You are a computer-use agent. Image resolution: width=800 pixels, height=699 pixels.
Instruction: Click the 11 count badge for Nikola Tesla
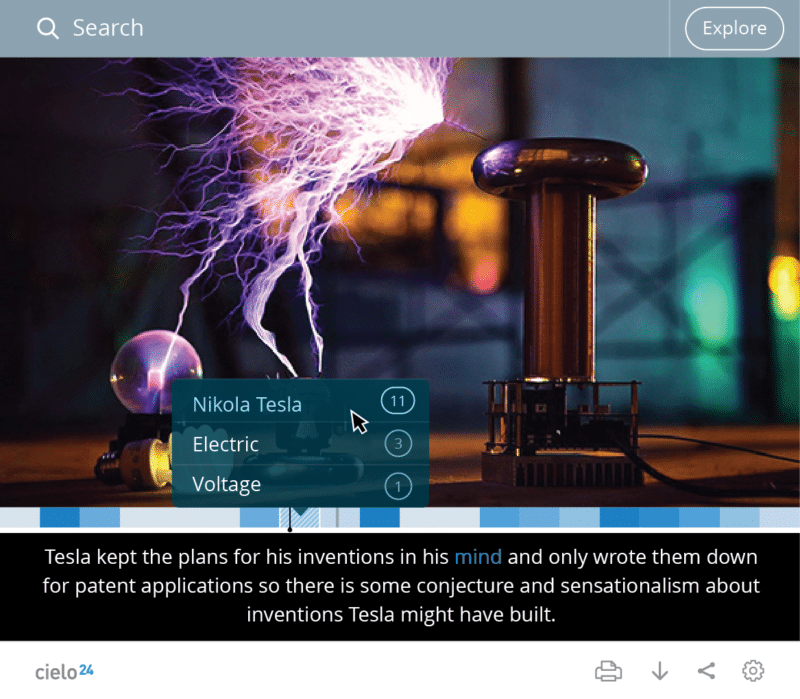(x=398, y=401)
